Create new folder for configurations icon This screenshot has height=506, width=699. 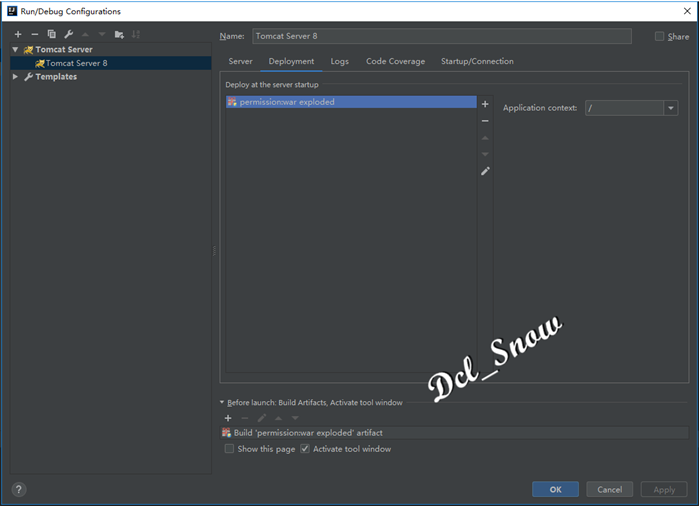[x=119, y=34]
